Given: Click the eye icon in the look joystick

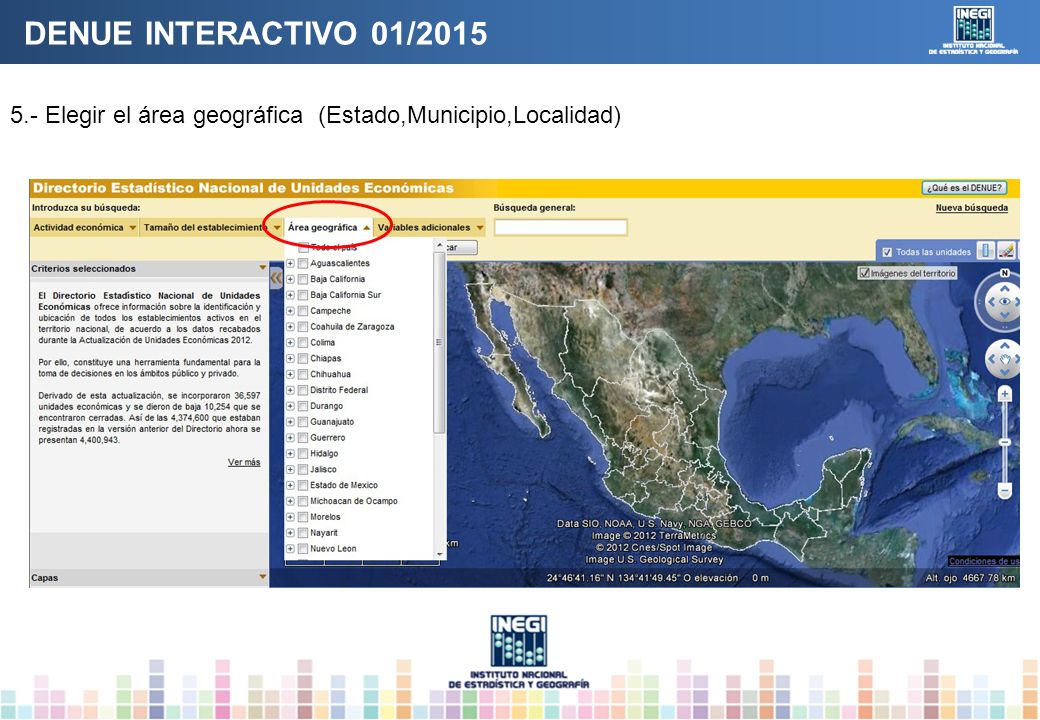Looking at the screenshot, I should click(x=1005, y=302).
